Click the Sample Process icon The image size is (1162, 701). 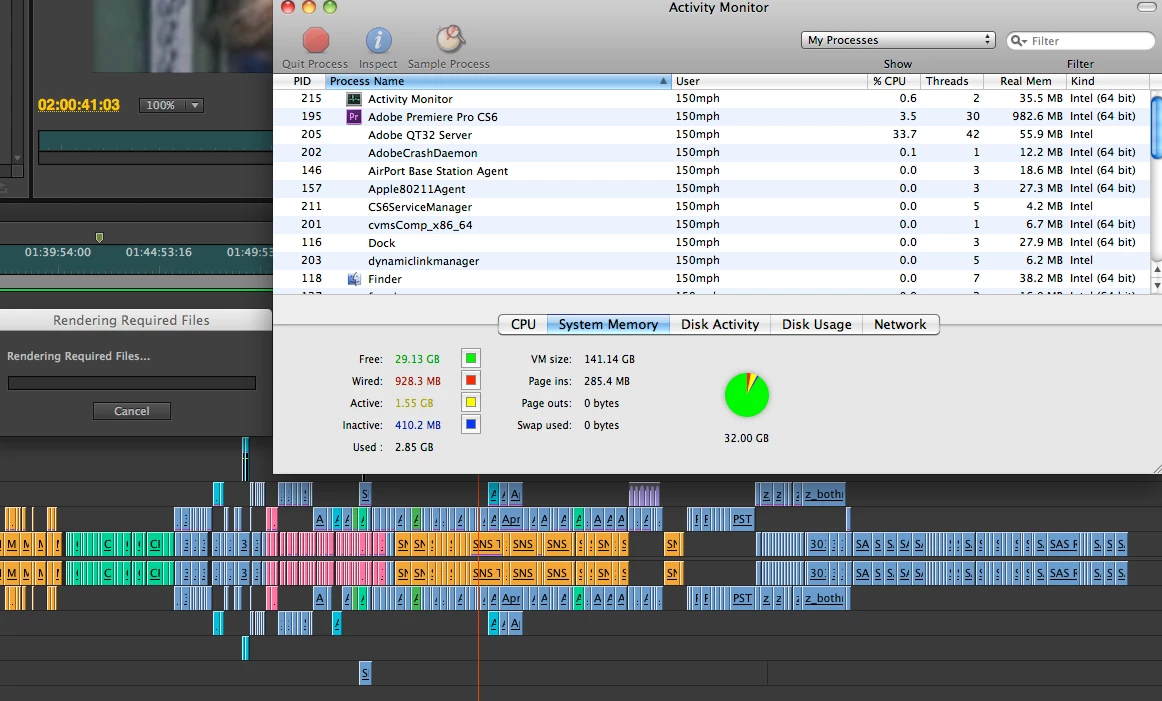click(x=450, y=39)
